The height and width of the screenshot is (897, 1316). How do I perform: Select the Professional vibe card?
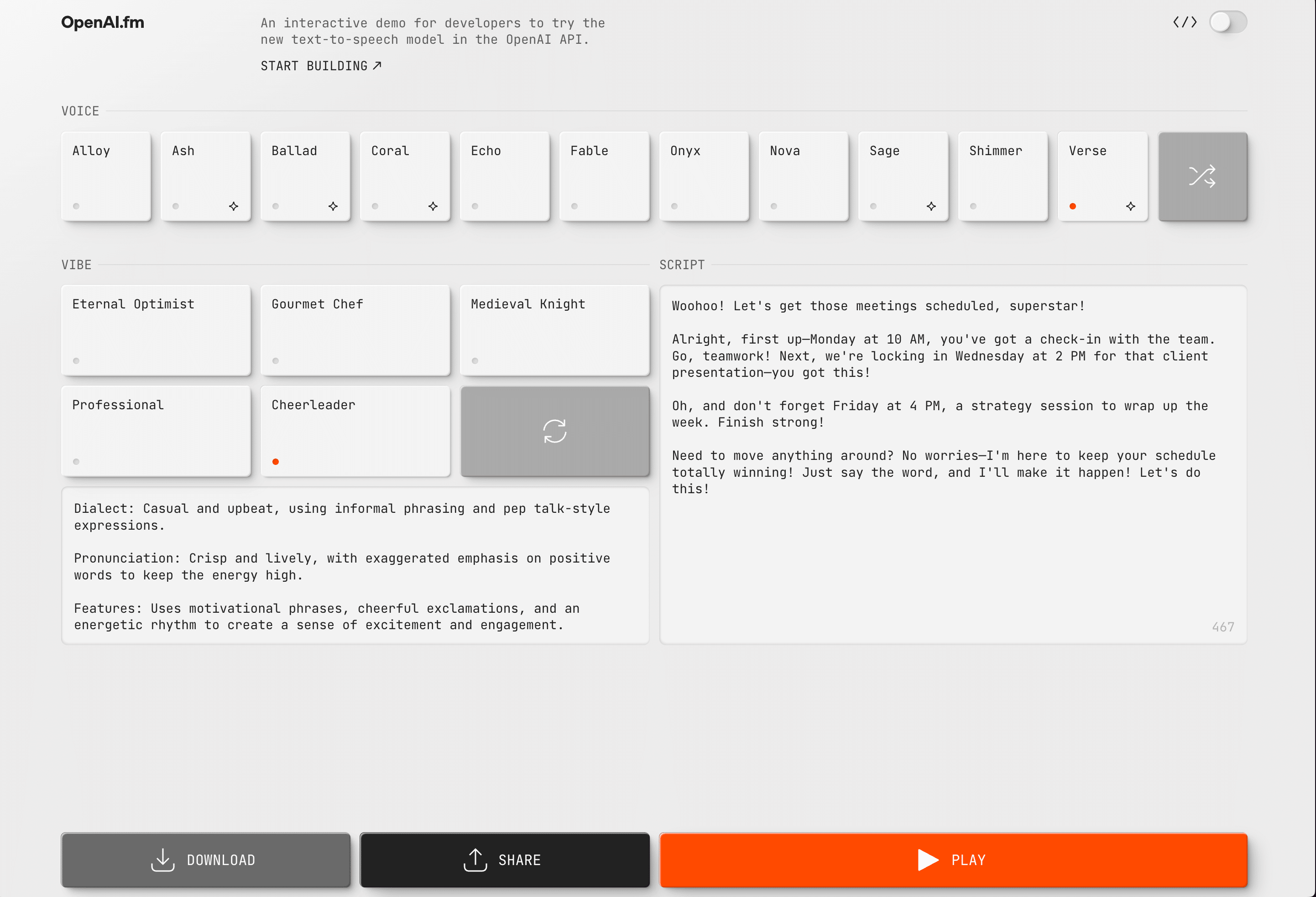(156, 431)
